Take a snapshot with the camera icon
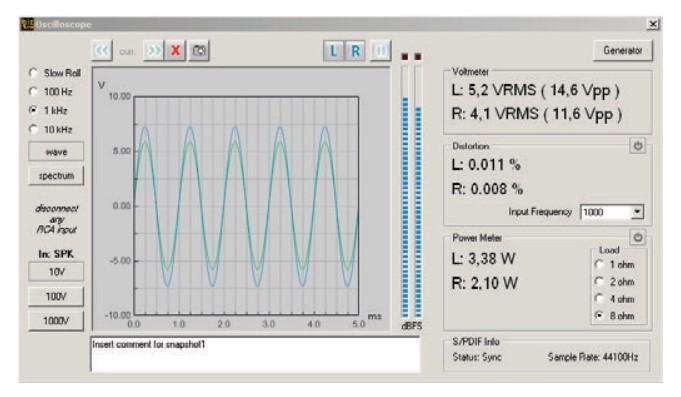The height and width of the screenshot is (397, 681). point(199,51)
